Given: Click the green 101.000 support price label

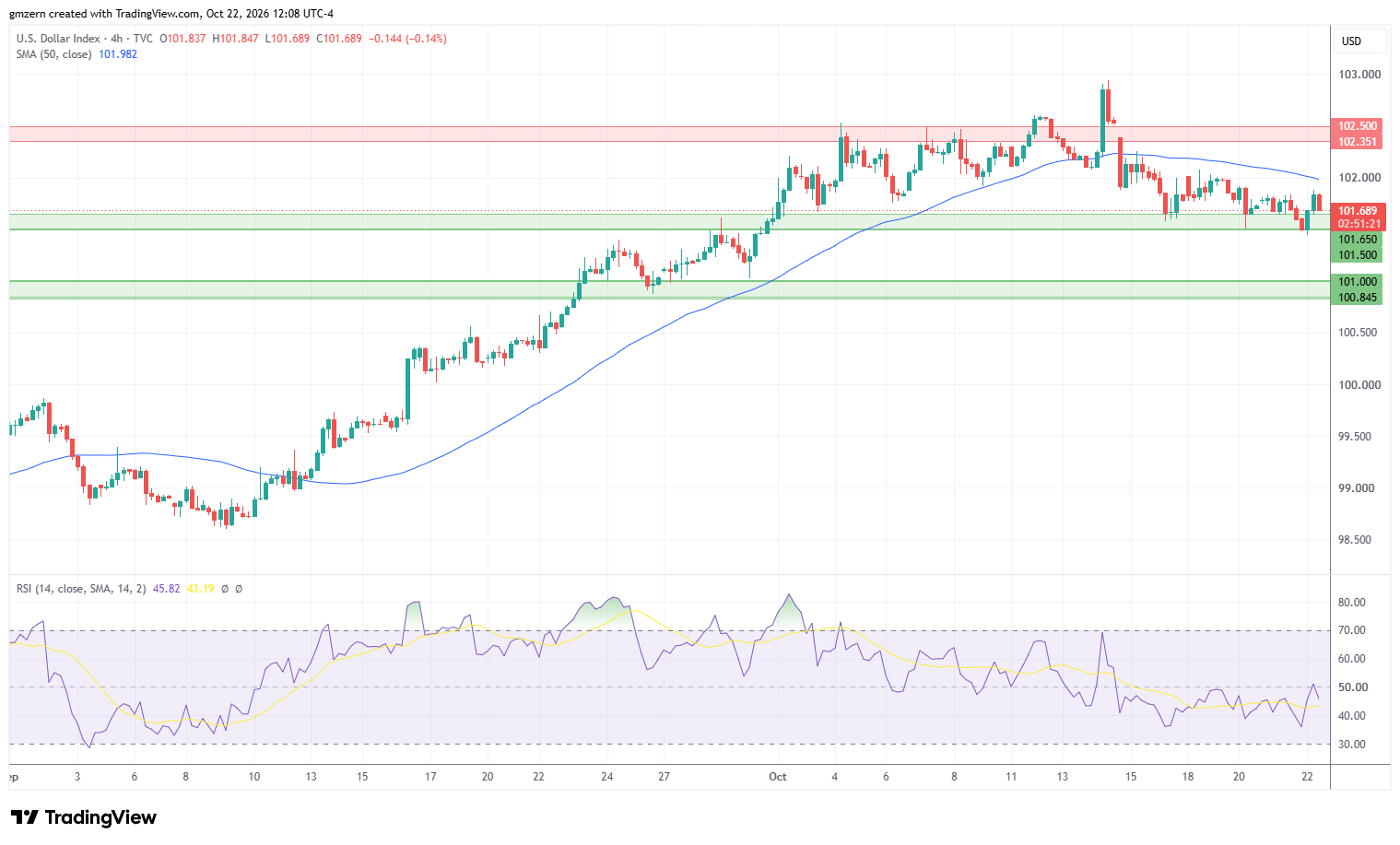Looking at the screenshot, I should click(1358, 282).
